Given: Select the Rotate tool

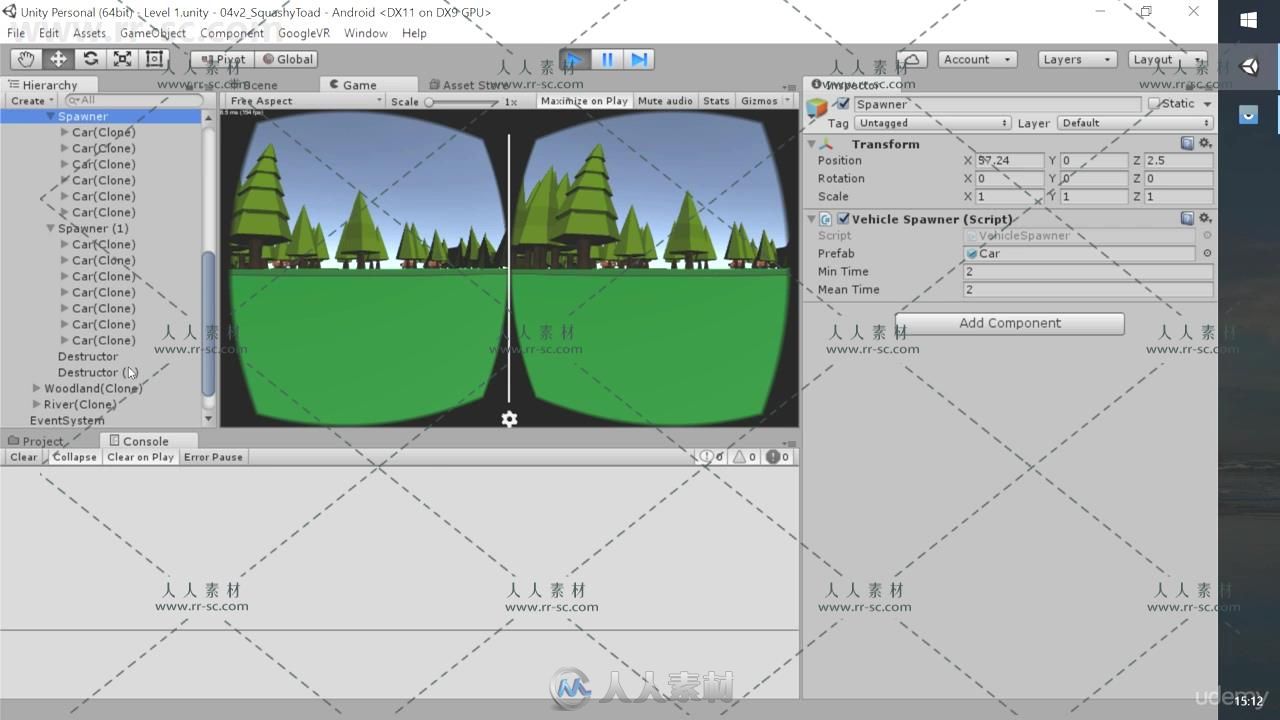Looking at the screenshot, I should pyautogui.click(x=90, y=59).
